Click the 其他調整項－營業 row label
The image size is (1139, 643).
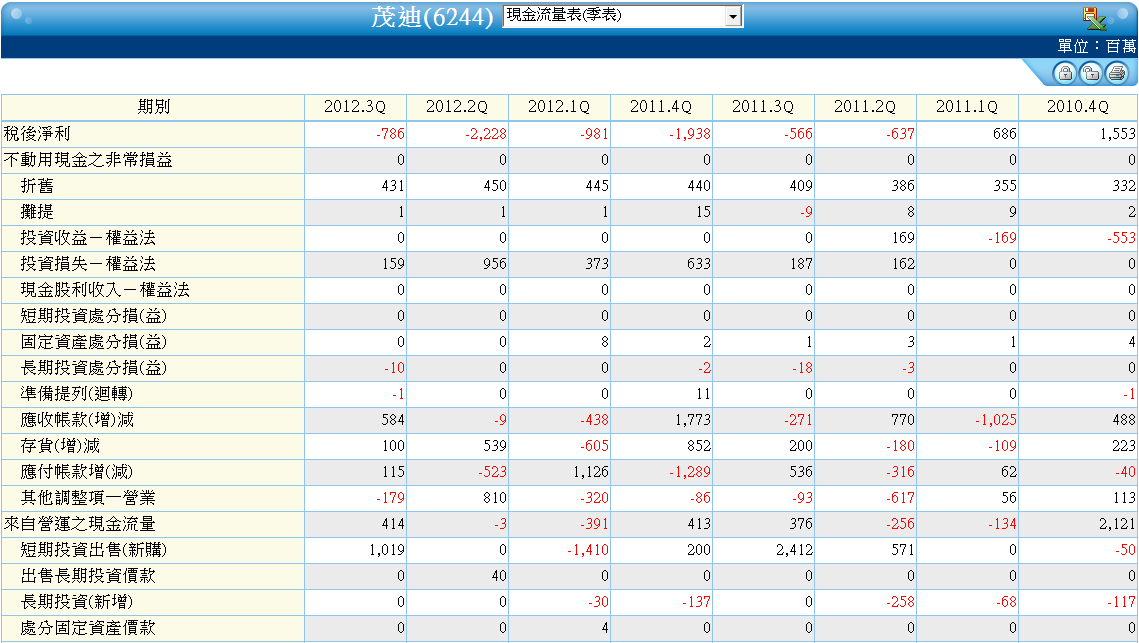tap(88, 498)
